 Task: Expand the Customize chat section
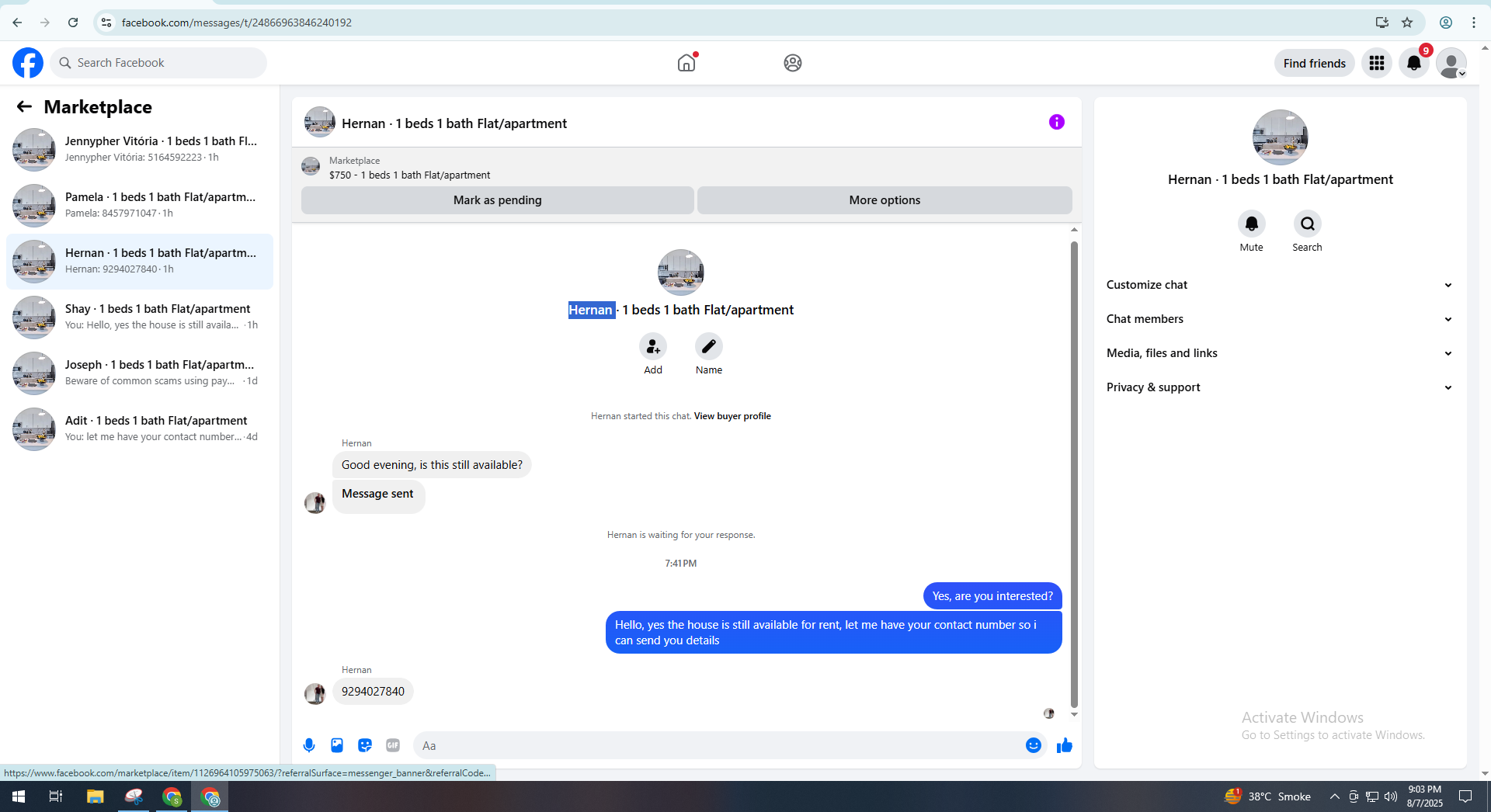point(1280,285)
